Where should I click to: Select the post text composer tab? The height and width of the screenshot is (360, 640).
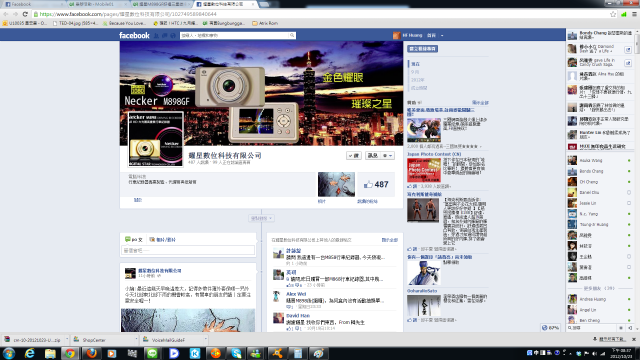click(134, 240)
